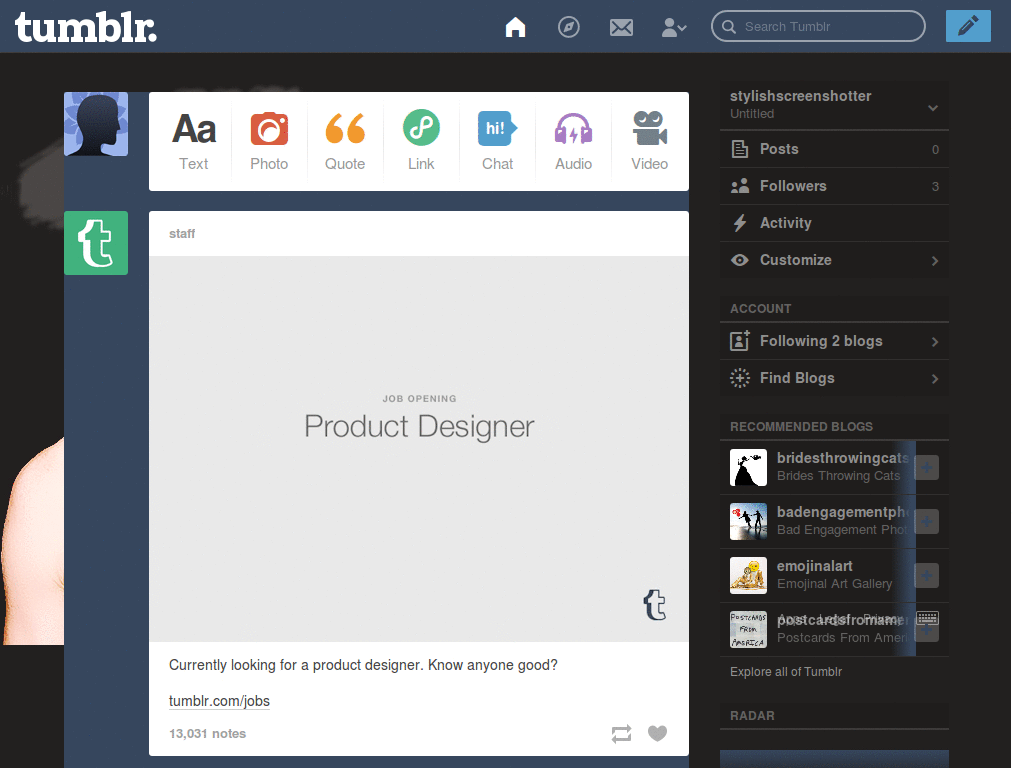
Task: Open the staff blog name link
Action: [182, 234]
